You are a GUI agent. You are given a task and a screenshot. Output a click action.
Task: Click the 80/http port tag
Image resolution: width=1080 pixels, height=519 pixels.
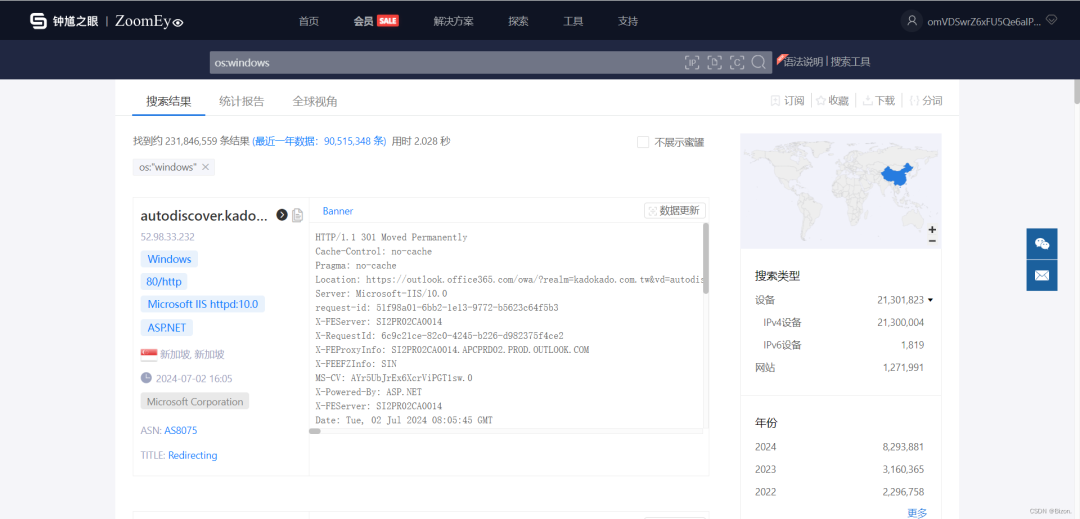pos(164,282)
